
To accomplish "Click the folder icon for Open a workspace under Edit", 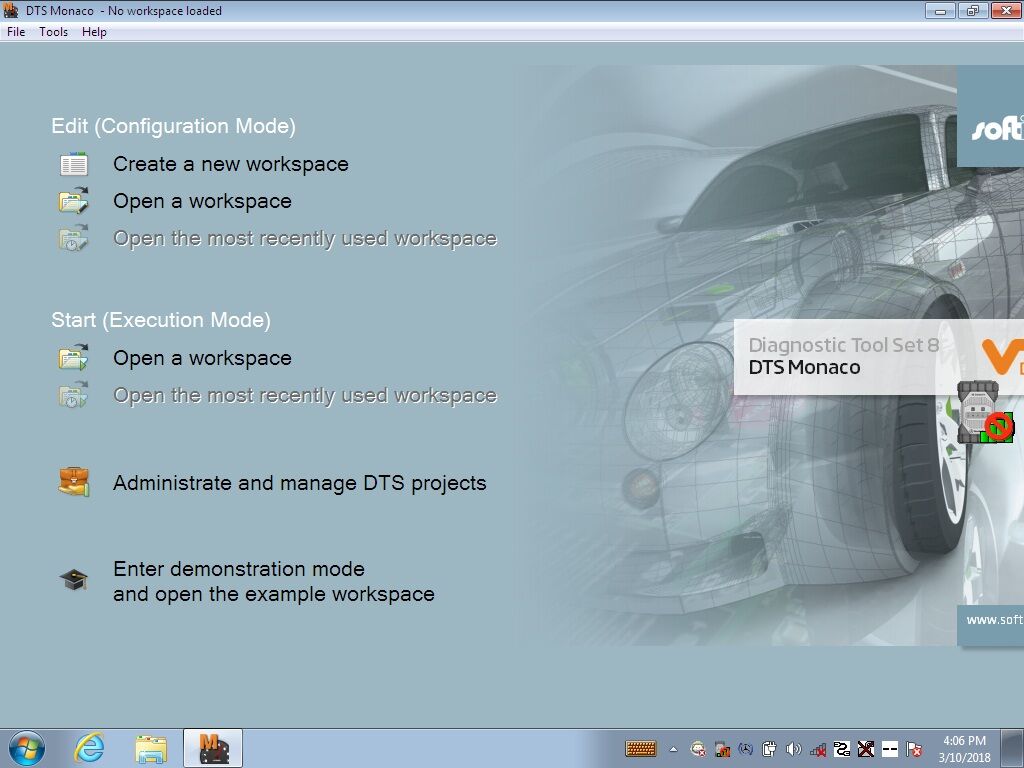I will 74,200.
